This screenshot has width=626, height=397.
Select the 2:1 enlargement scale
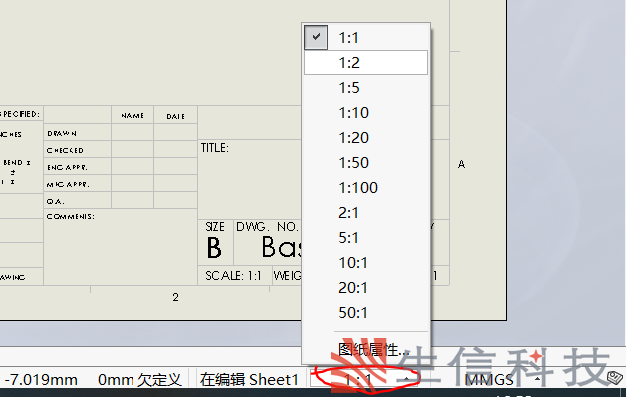(366, 213)
